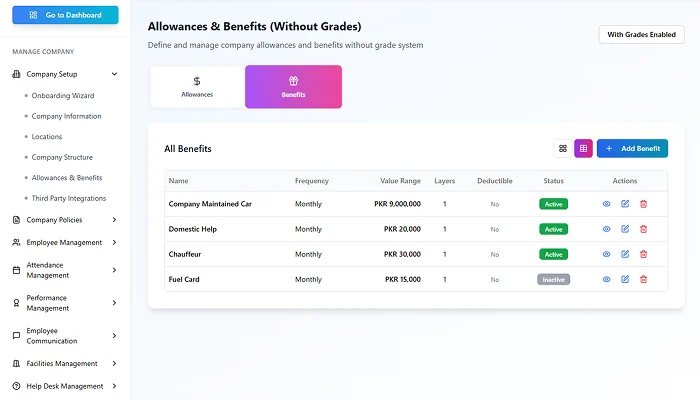
Task: Select the table view icon
Action: (583, 148)
